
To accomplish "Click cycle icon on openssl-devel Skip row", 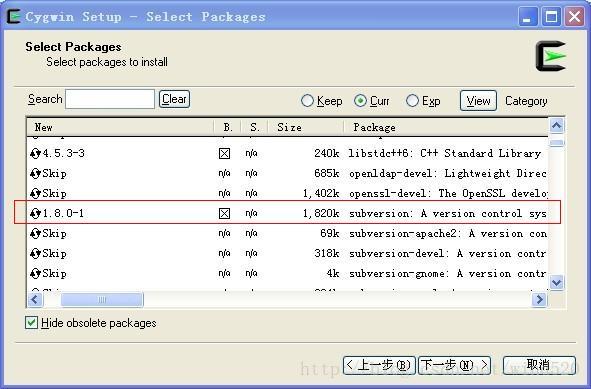I will pos(35,193).
